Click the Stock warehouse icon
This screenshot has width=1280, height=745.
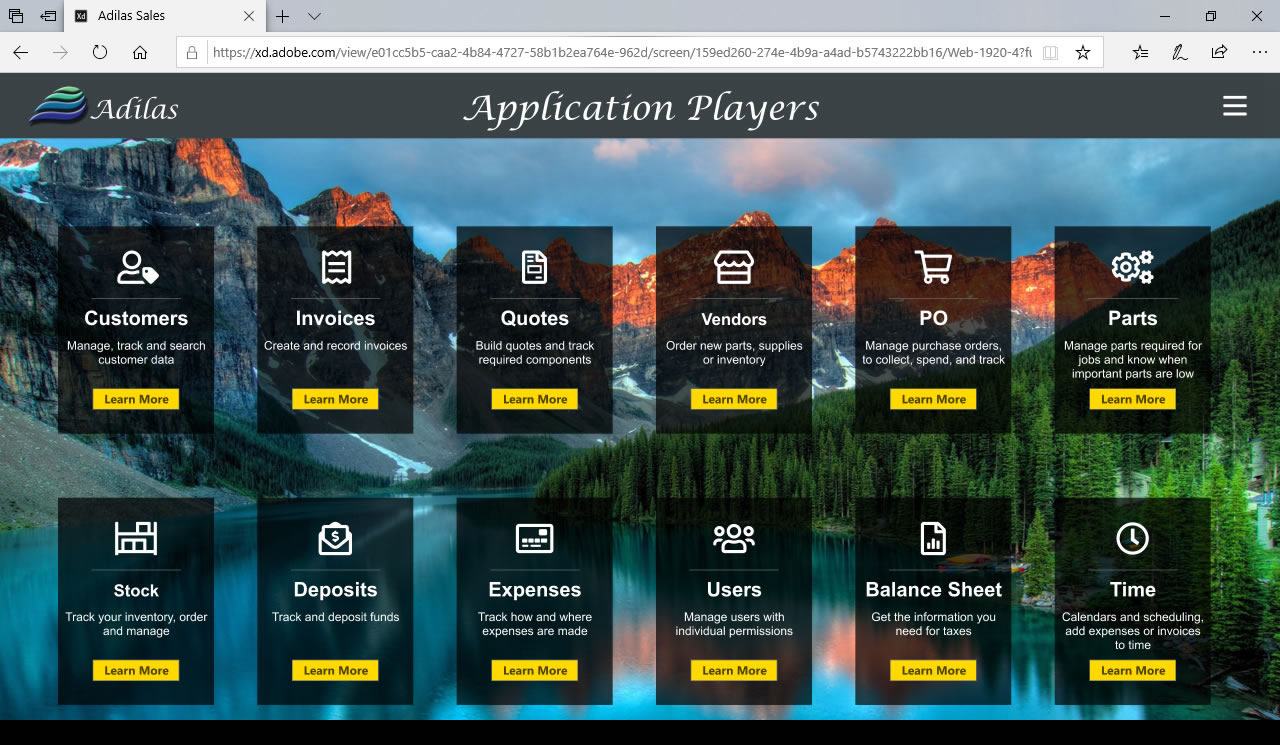click(x=136, y=539)
